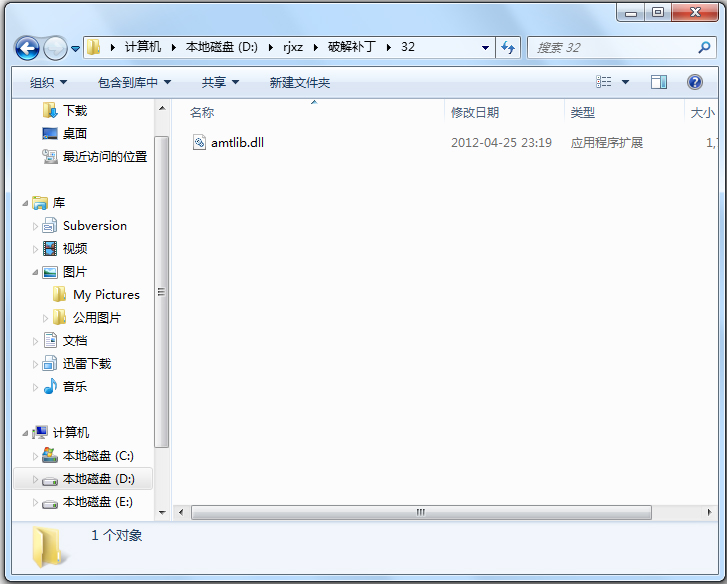727x584 pixels.
Task: Expand the Subversion library node
Action: 35,226
